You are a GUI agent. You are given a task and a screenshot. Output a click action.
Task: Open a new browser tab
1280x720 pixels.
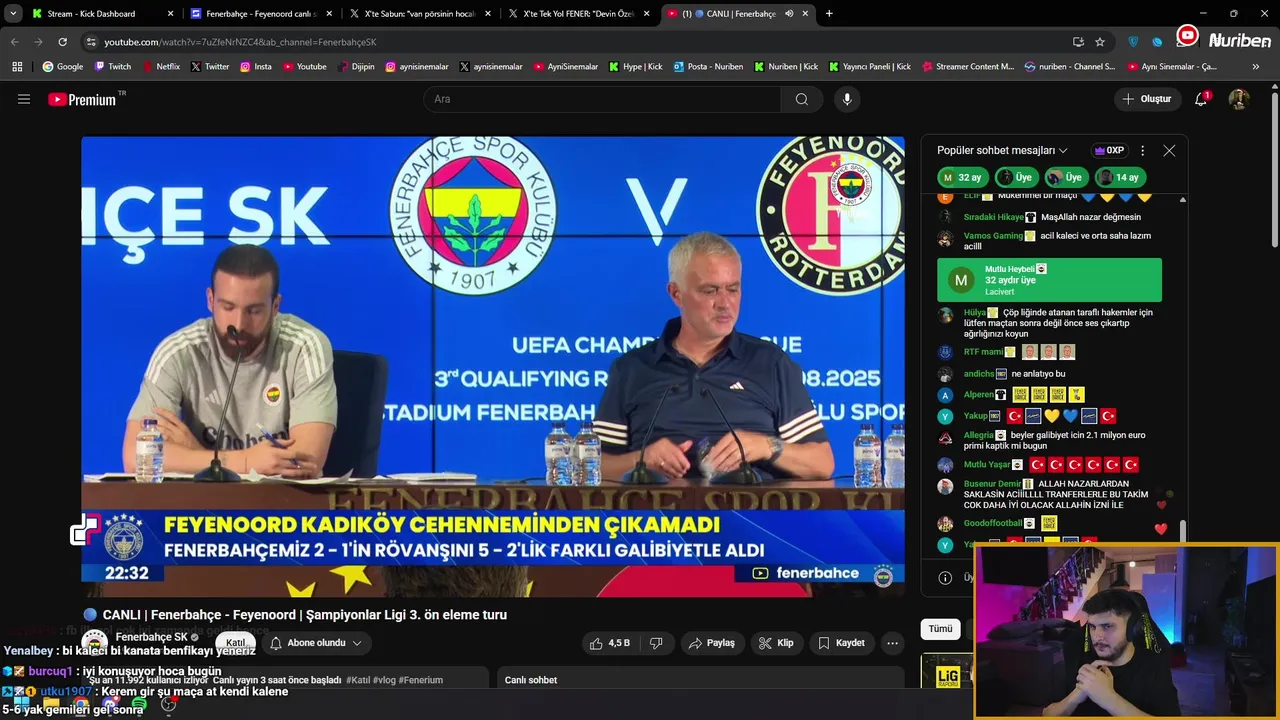pyautogui.click(x=829, y=14)
